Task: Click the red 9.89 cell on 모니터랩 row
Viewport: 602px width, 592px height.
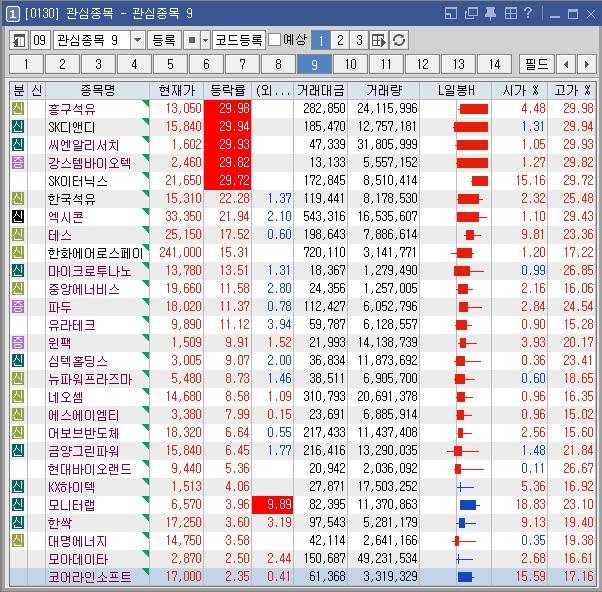Action: coord(273,504)
